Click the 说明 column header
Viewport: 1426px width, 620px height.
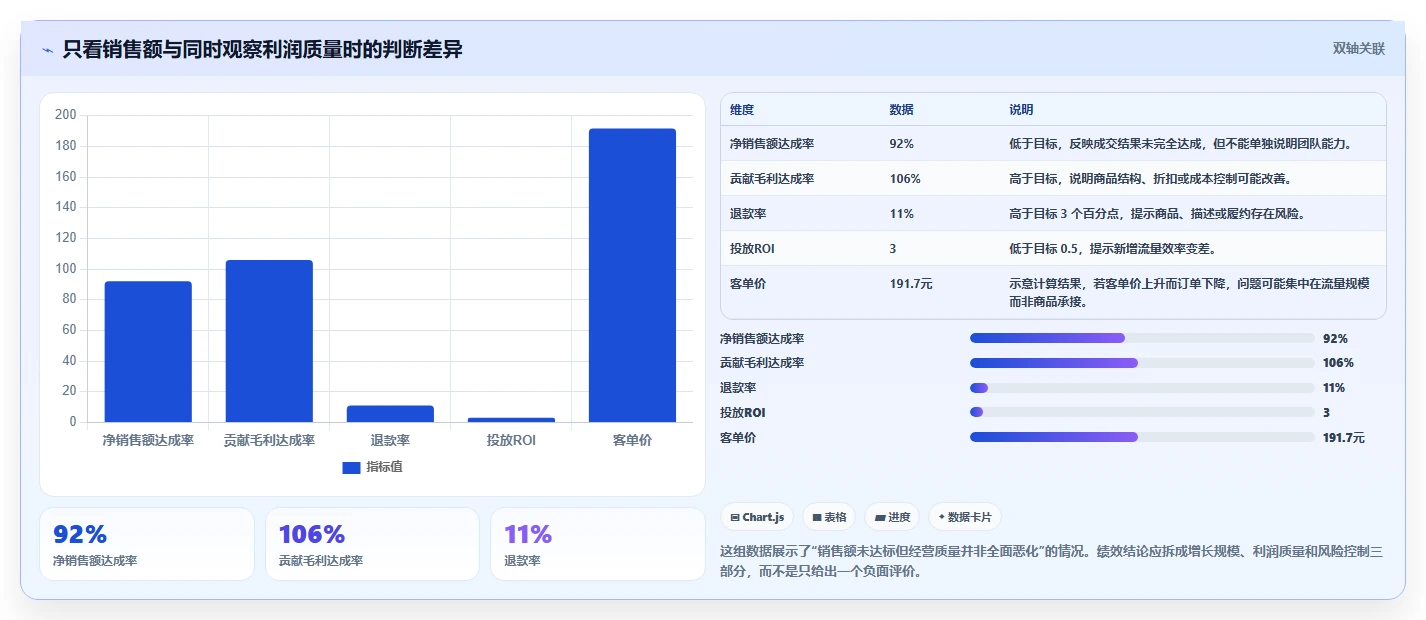click(1021, 109)
